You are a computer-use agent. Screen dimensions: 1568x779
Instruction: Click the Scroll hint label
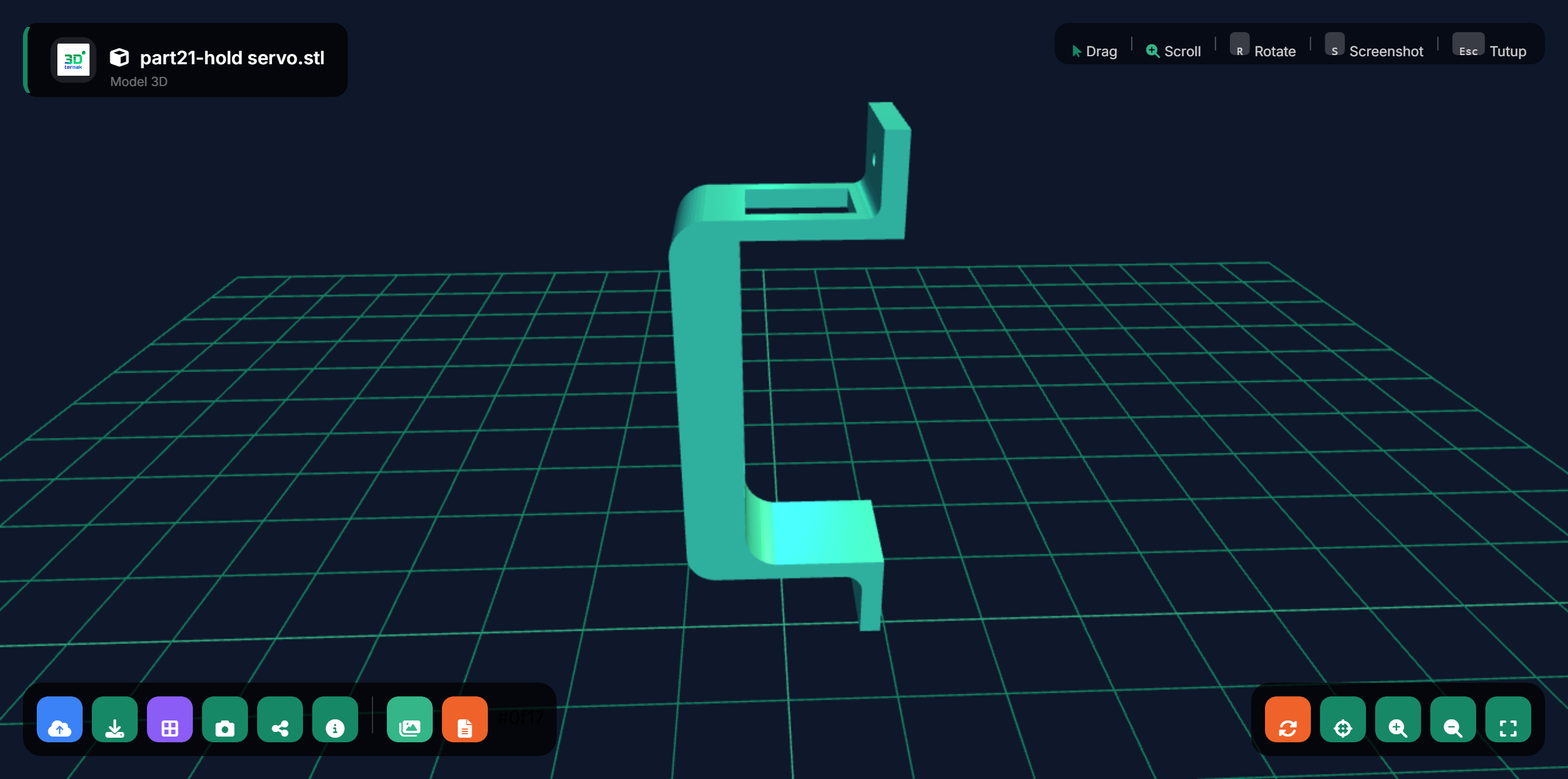click(1174, 51)
